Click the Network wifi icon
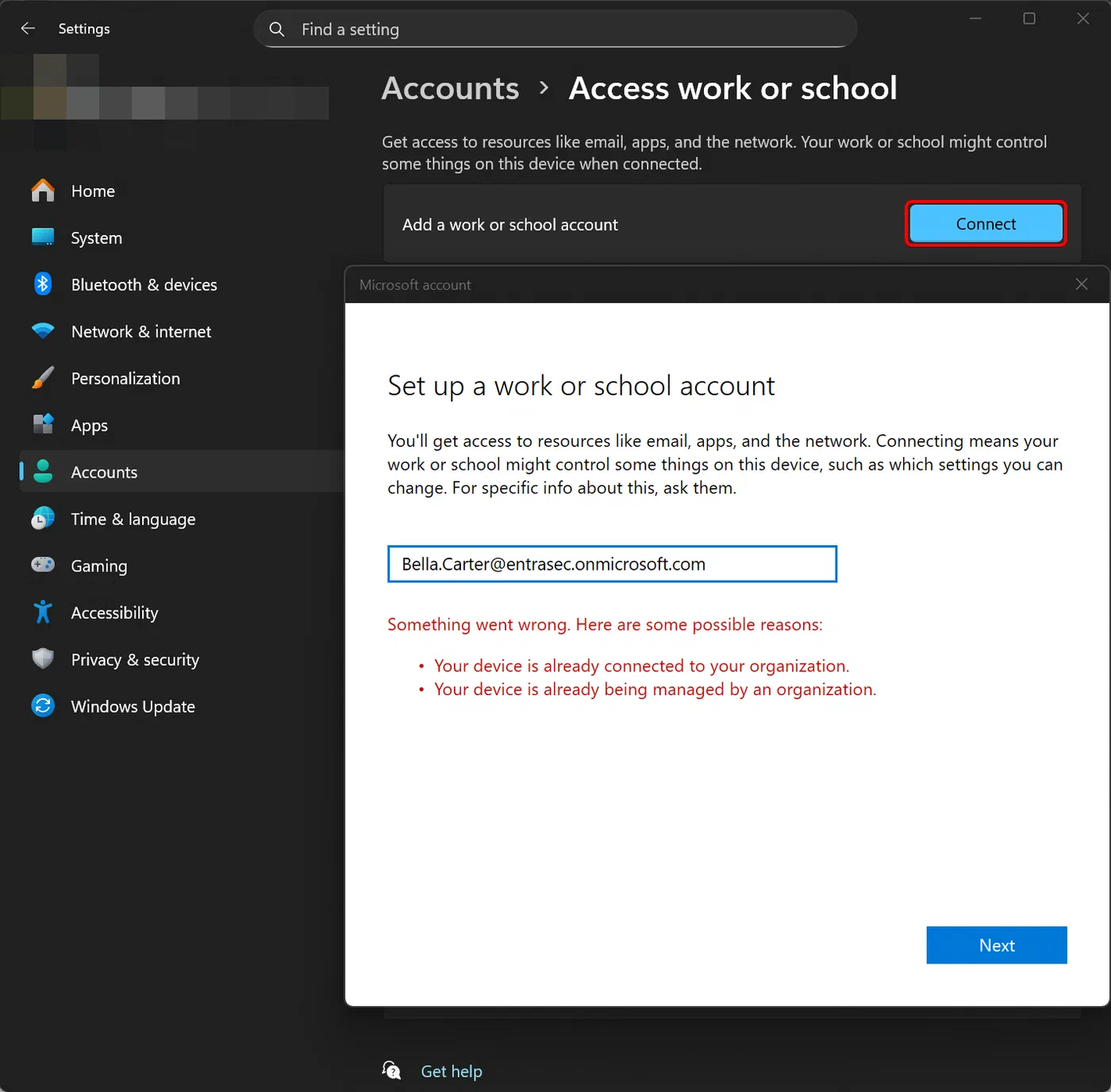 pos(43,331)
